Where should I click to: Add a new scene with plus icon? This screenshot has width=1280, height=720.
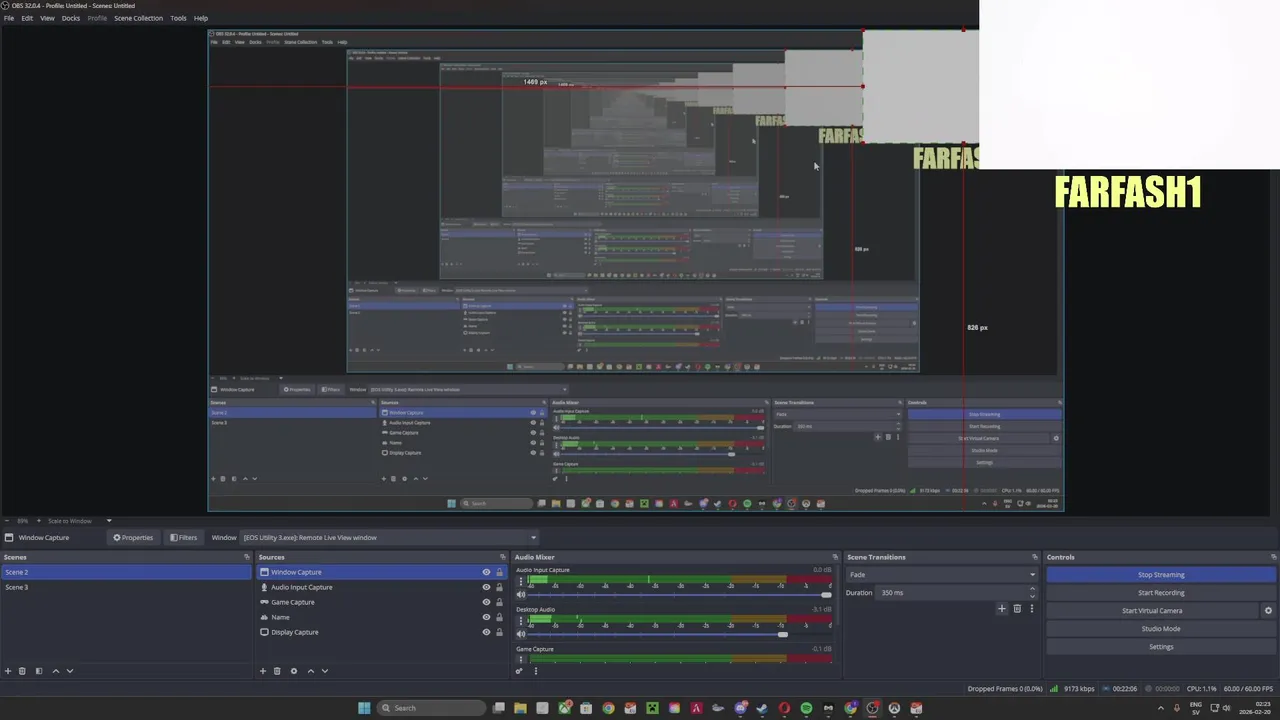8,671
